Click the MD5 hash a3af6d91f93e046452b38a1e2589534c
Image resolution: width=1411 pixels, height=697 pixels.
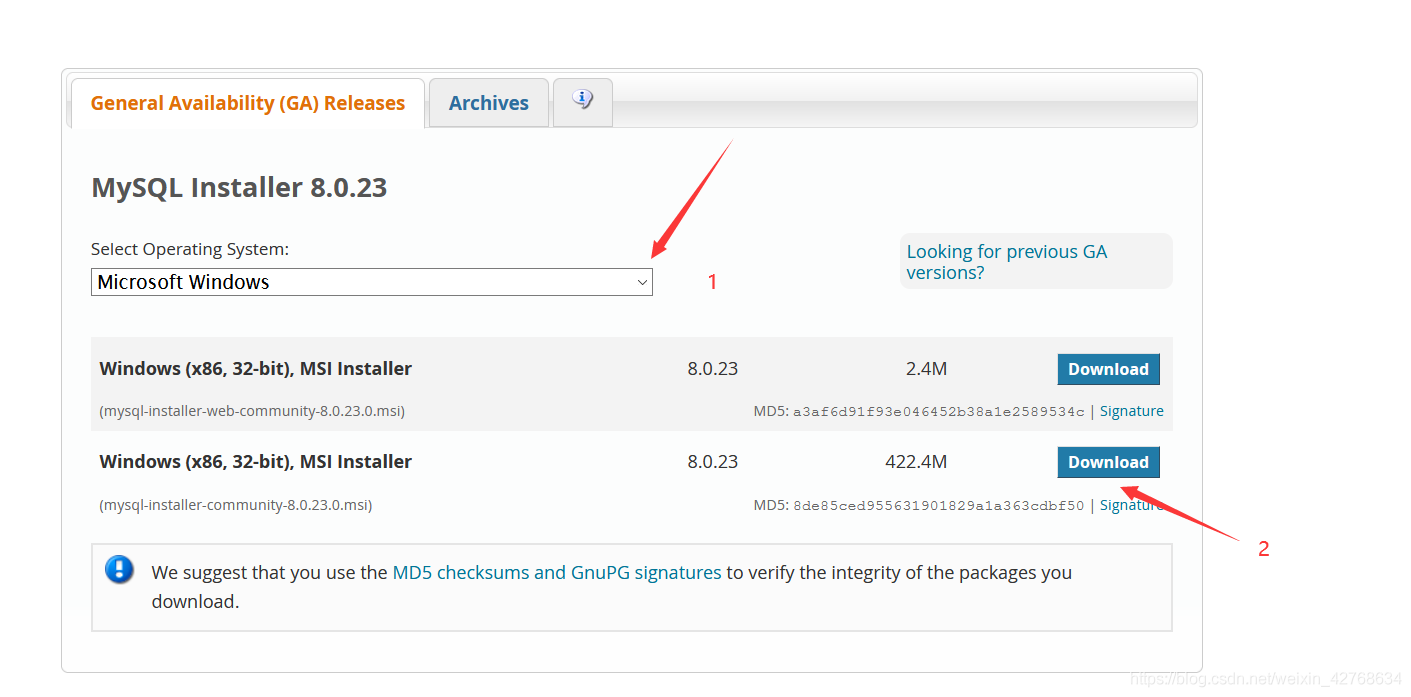click(938, 412)
